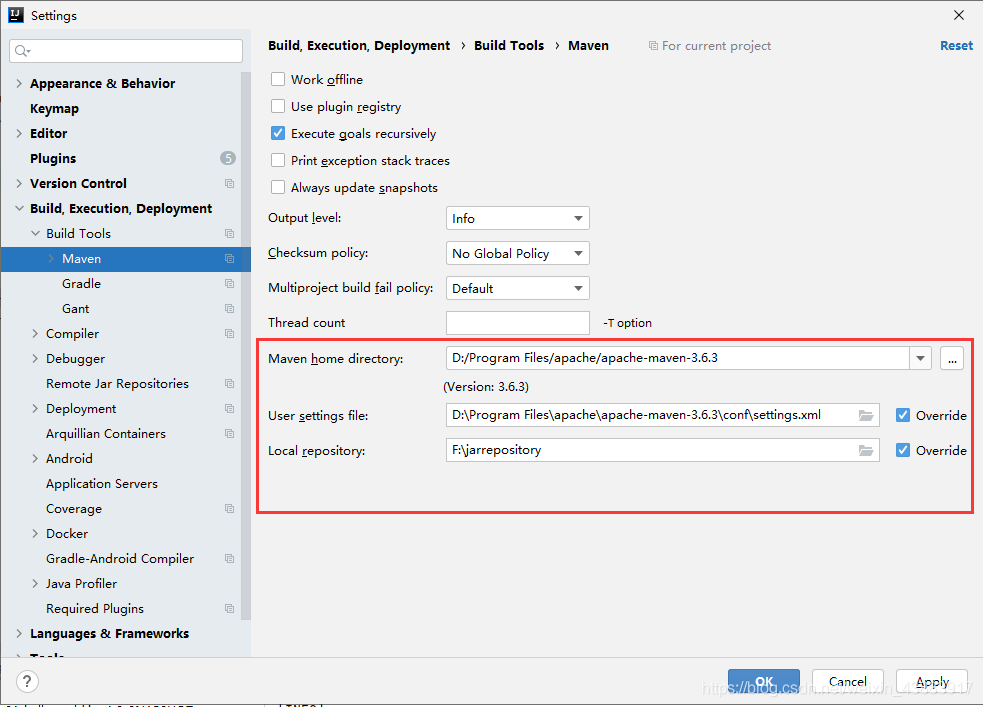
Task: Click project-level icon beside Maven row
Action: tap(229, 259)
